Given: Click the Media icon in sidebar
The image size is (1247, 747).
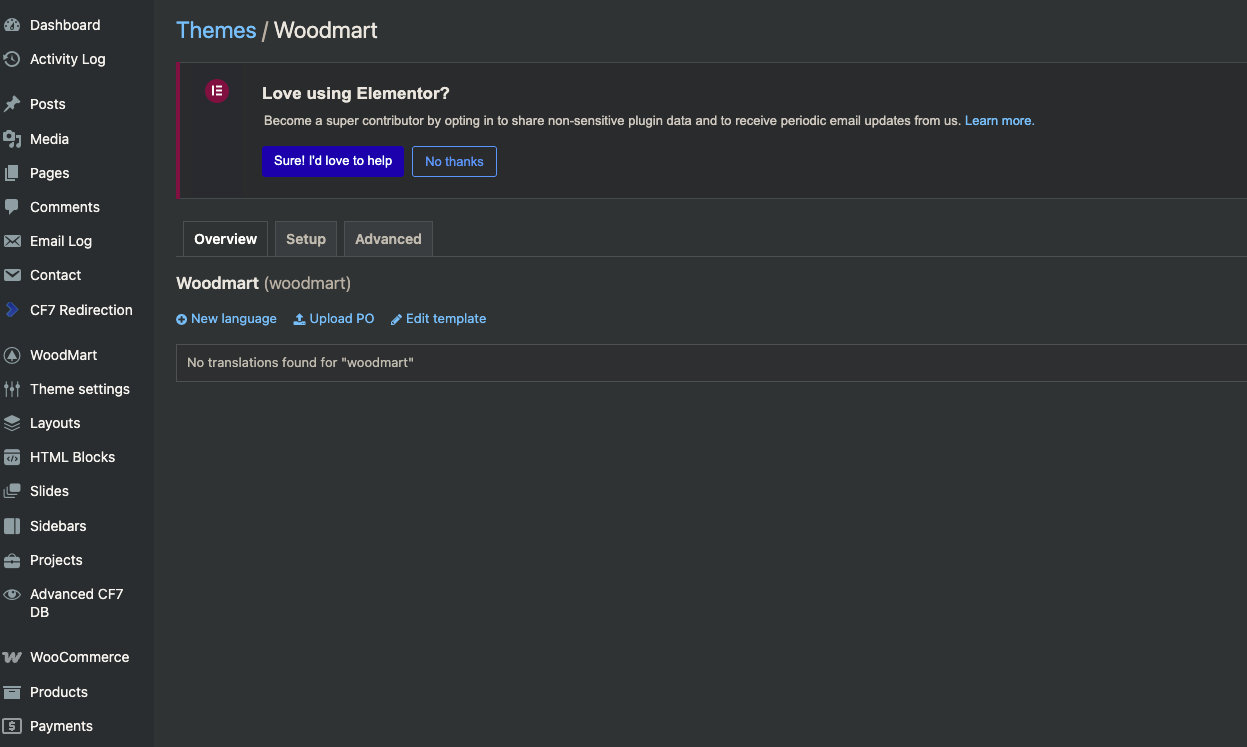Looking at the screenshot, I should tap(12, 139).
